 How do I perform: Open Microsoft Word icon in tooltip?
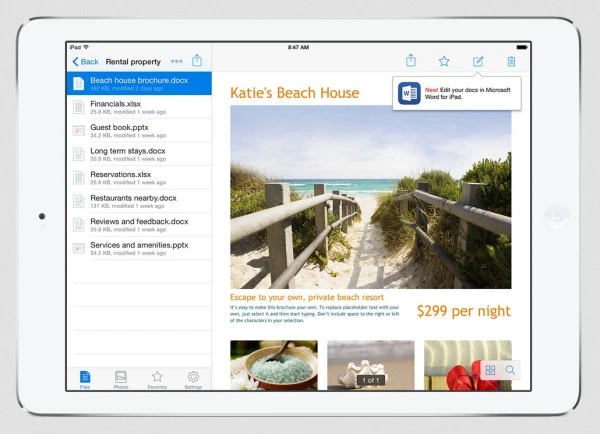(409, 94)
